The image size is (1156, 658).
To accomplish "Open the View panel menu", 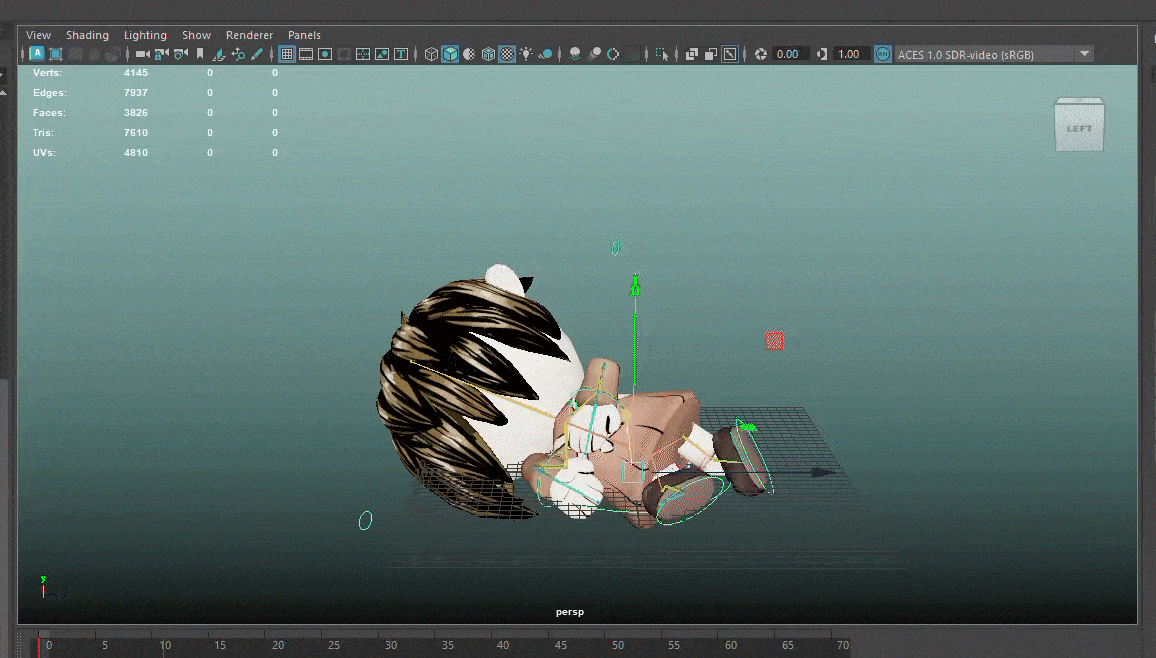I will [38, 35].
